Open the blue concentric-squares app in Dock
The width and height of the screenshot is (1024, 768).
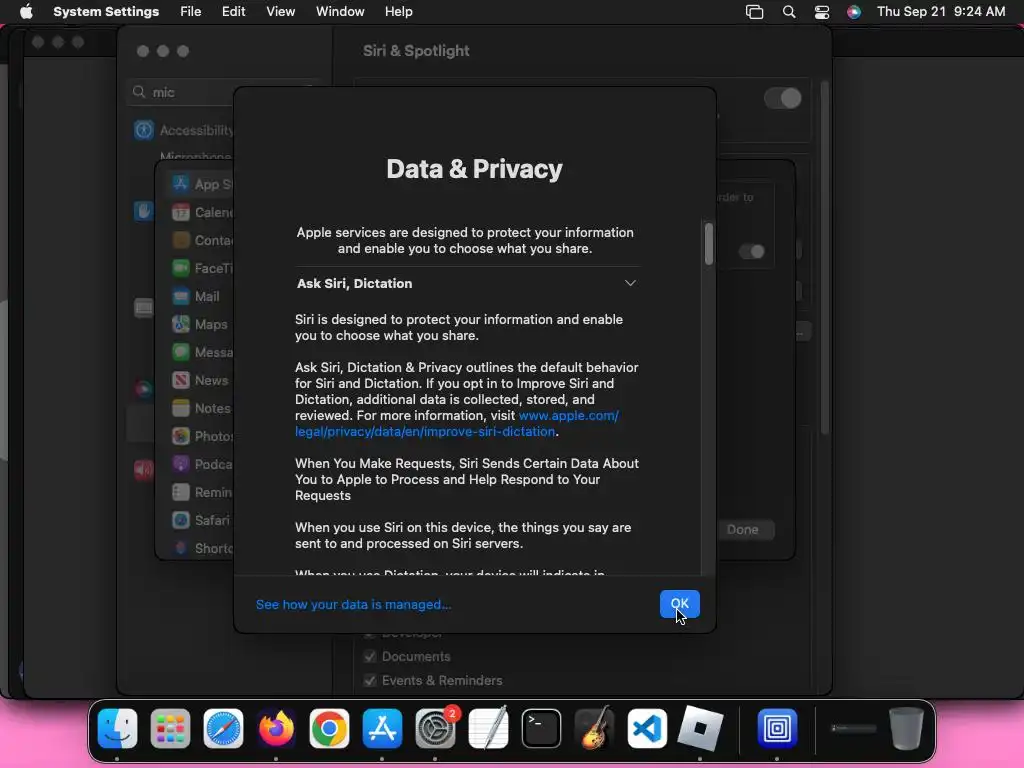click(x=777, y=728)
